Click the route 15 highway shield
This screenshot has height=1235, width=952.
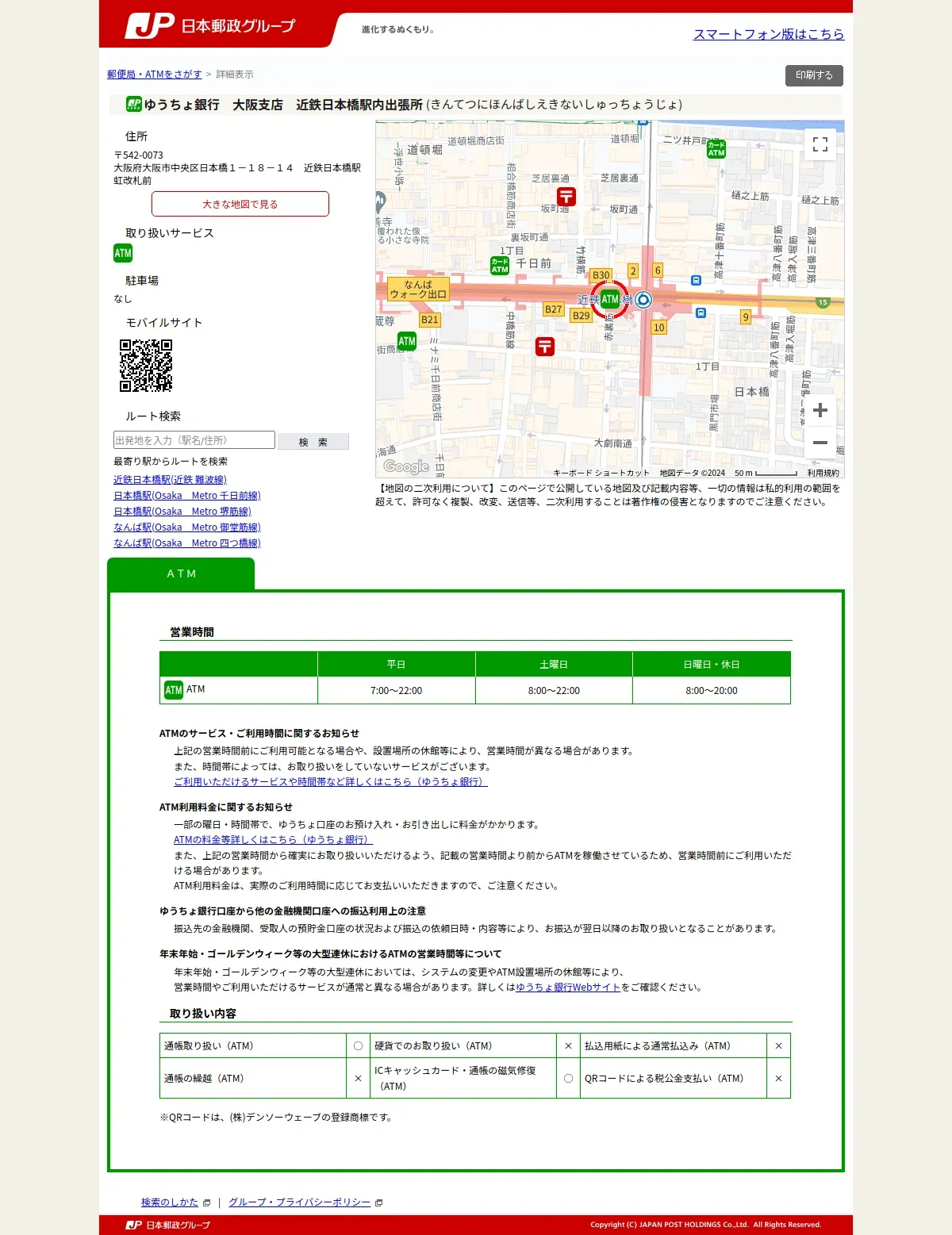click(x=823, y=302)
